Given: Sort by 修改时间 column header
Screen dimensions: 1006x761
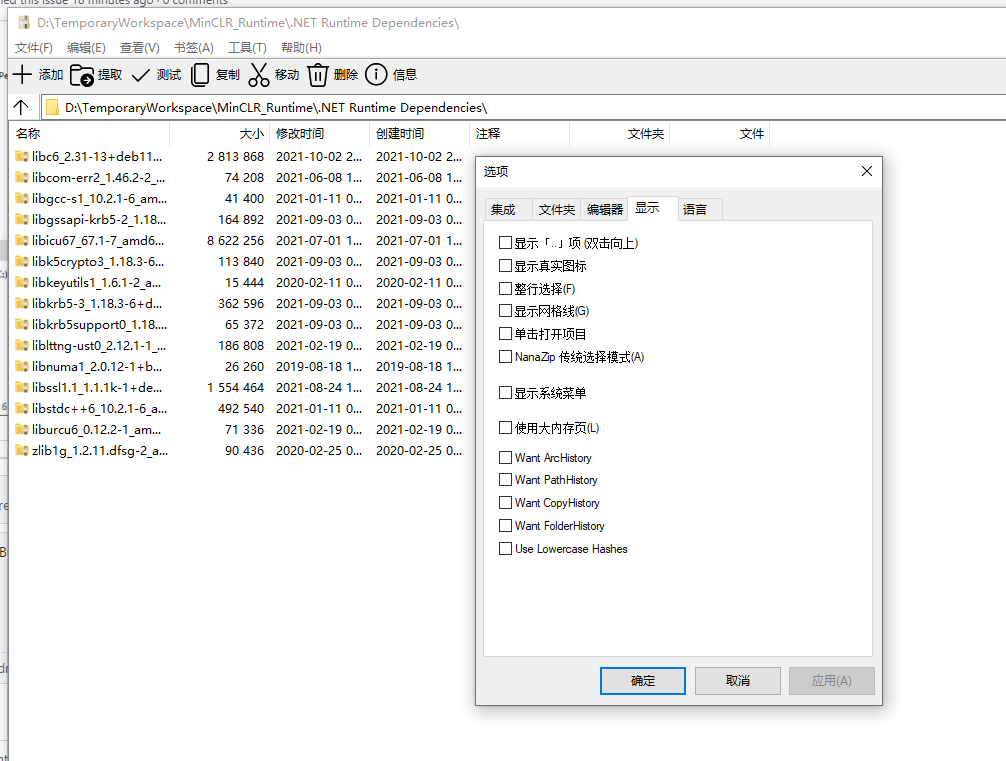Looking at the screenshot, I should pos(320,133).
